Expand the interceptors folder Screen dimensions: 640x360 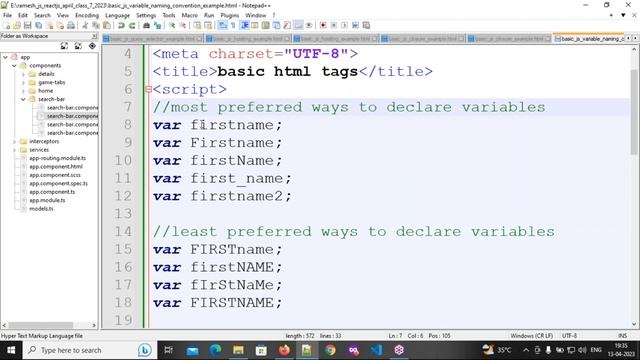click(14, 142)
